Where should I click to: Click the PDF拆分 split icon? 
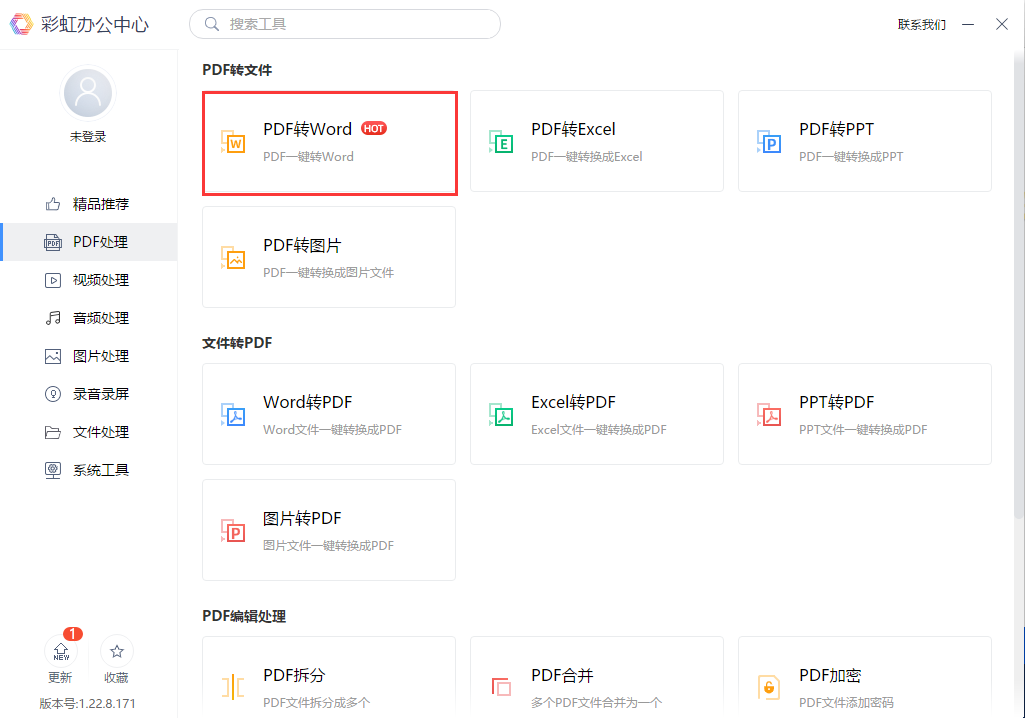[233, 687]
